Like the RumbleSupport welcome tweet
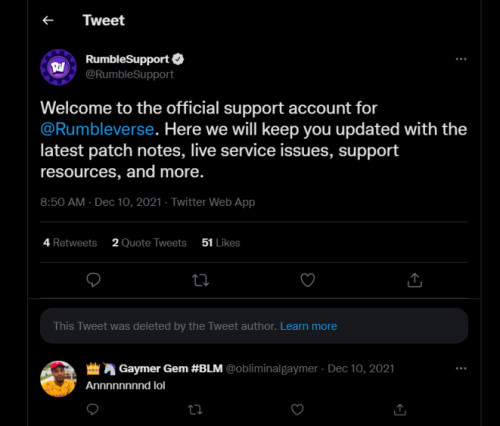Screen dimensions: 500x426 coord(307,280)
